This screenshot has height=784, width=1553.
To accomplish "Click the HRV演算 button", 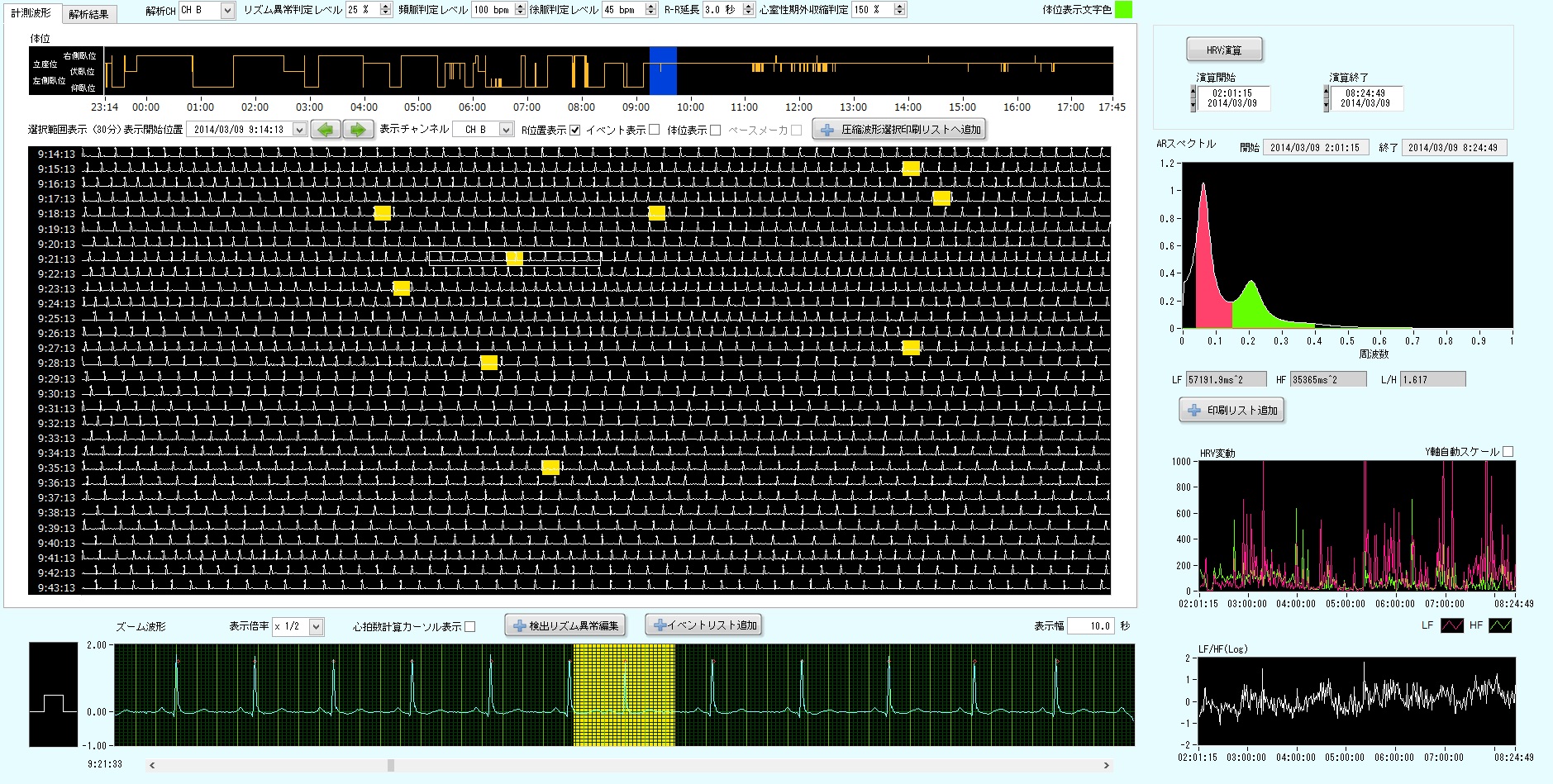I will coord(1224,50).
